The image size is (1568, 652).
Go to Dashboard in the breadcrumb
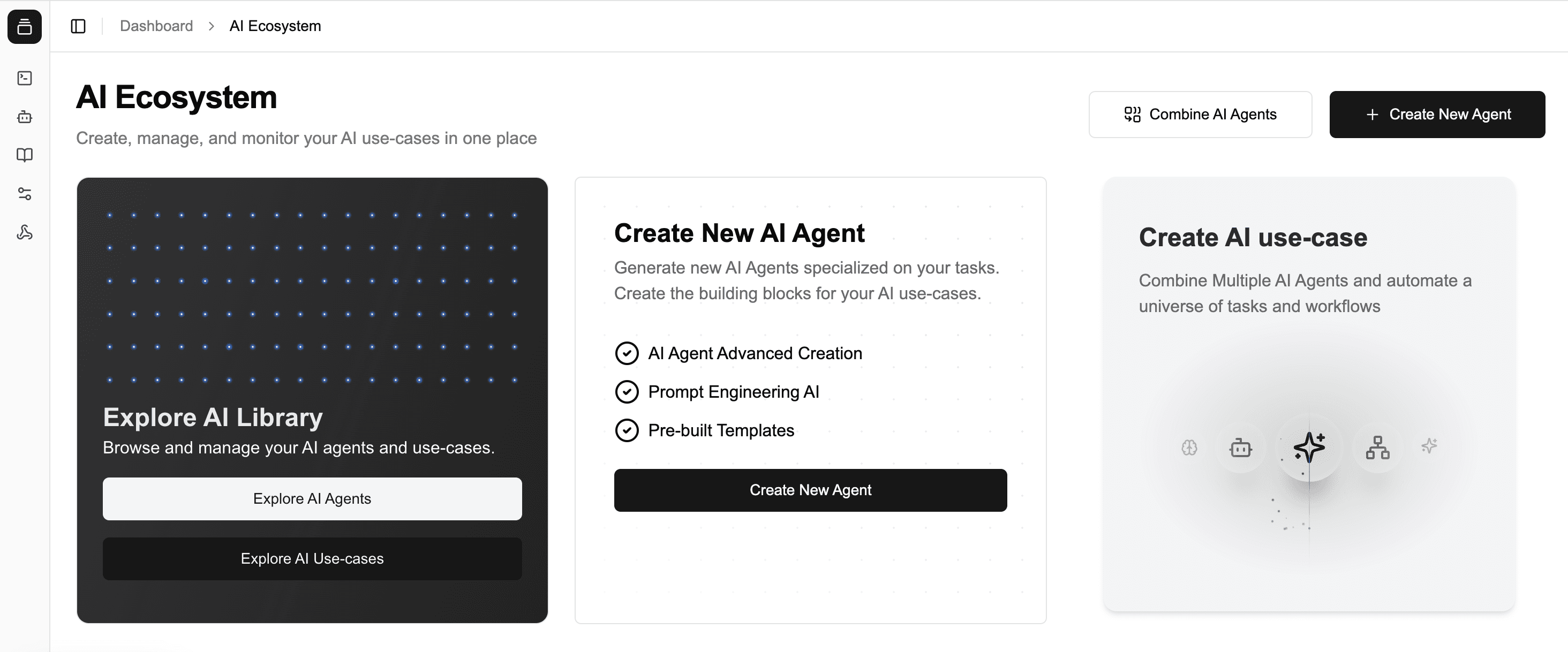click(x=156, y=26)
